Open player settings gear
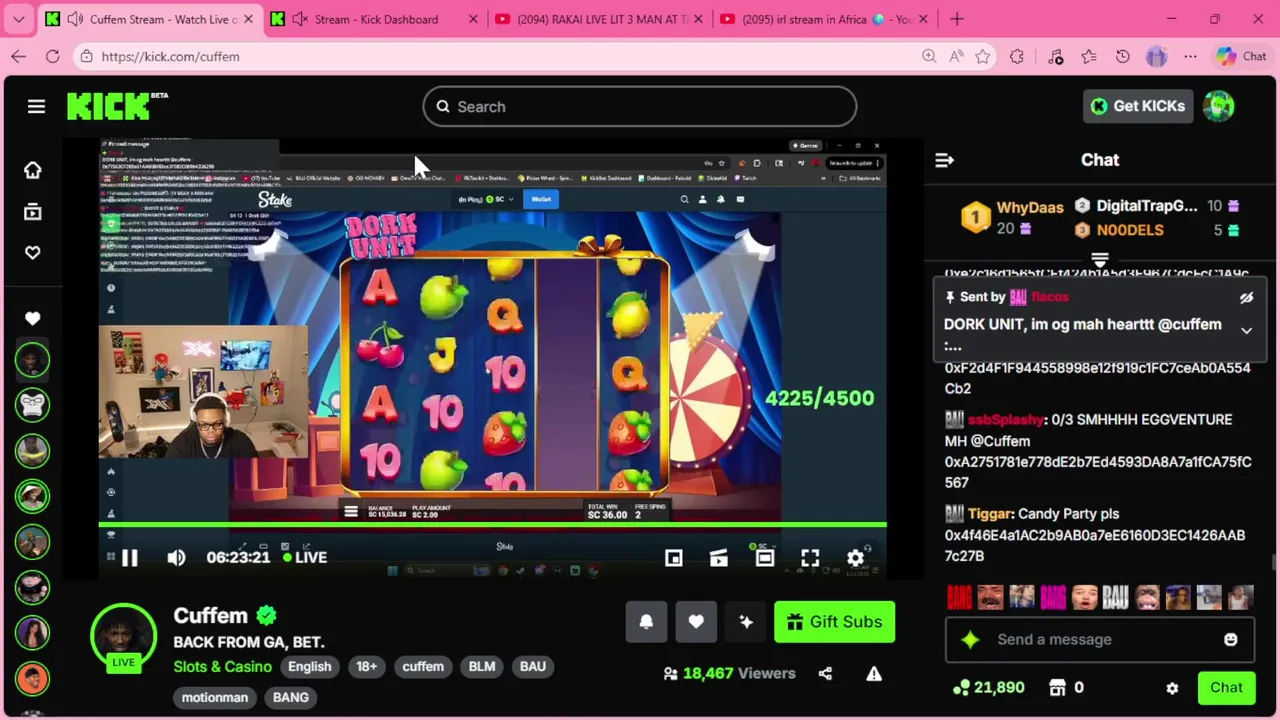The height and width of the screenshot is (720, 1280). pyautogui.click(x=855, y=558)
